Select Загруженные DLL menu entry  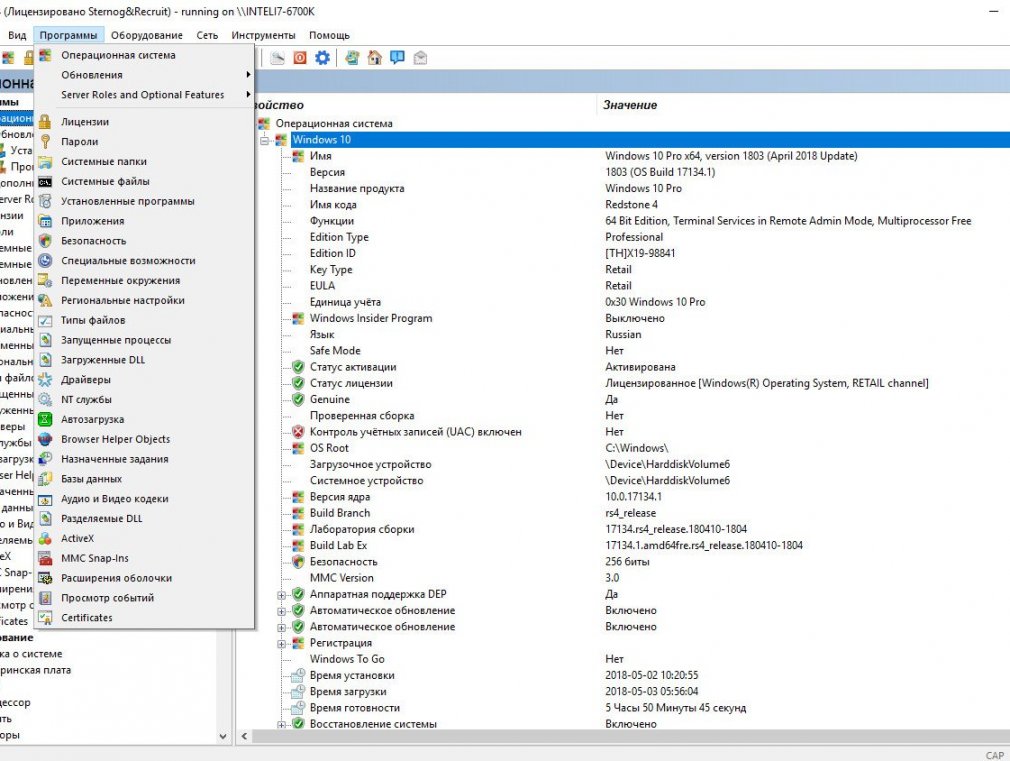pyautogui.click(x=144, y=360)
